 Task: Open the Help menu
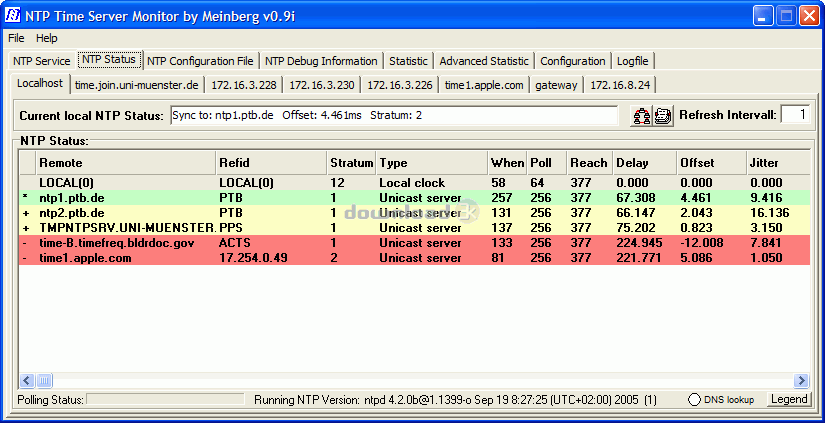(x=47, y=38)
